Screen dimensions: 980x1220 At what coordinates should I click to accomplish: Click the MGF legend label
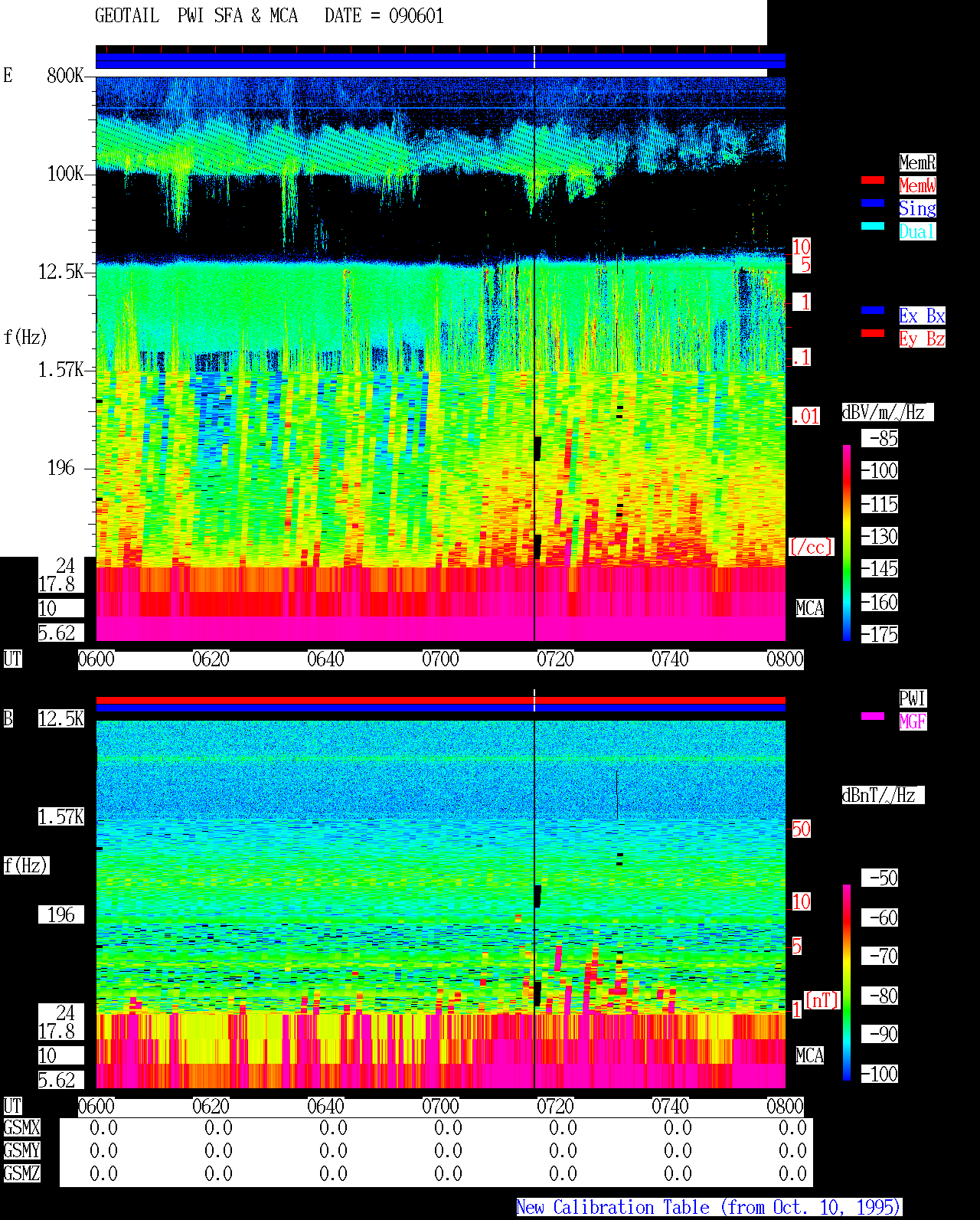click(913, 721)
